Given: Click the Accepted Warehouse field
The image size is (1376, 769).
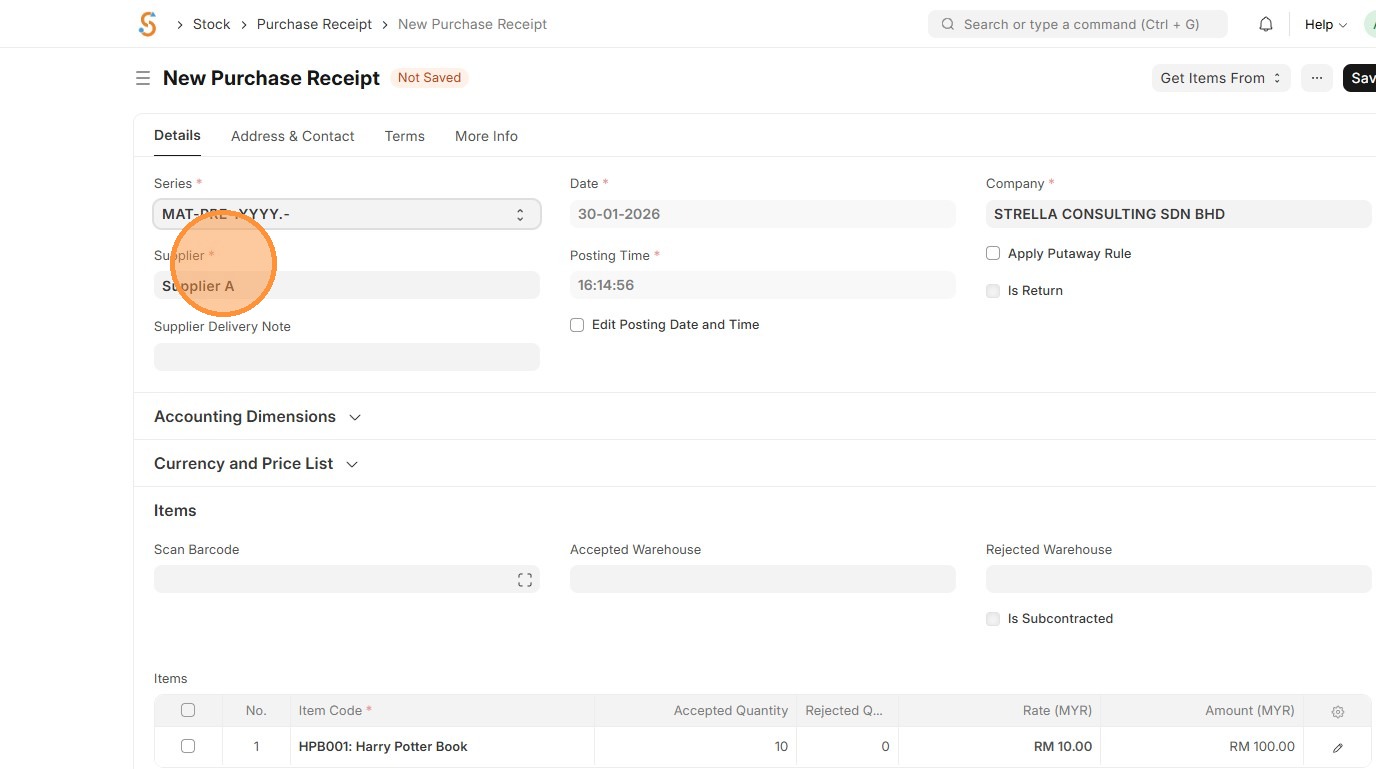Looking at the screenshot, I should [x=762, y=579].
